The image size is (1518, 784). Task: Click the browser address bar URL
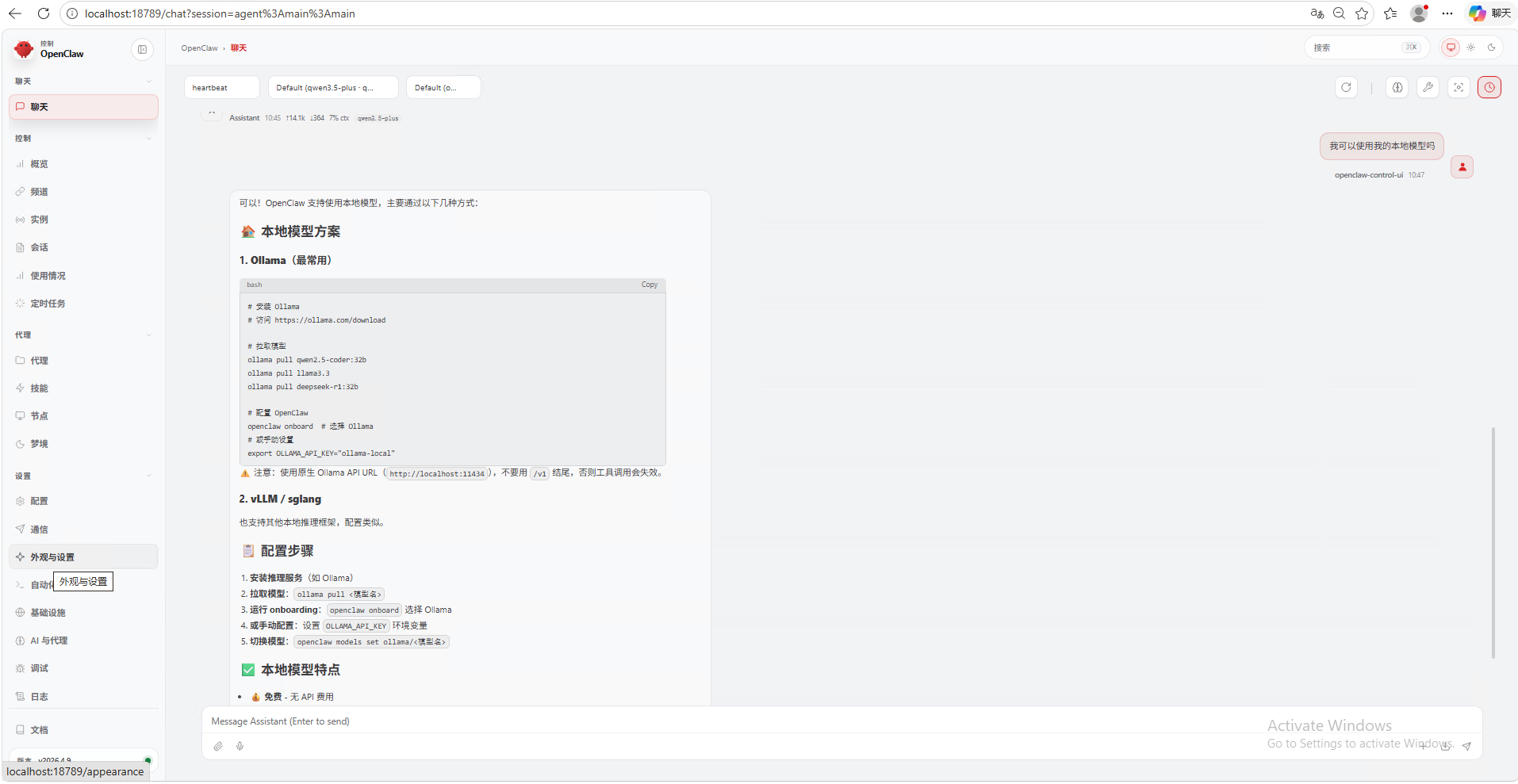click(x=220, y=13)
